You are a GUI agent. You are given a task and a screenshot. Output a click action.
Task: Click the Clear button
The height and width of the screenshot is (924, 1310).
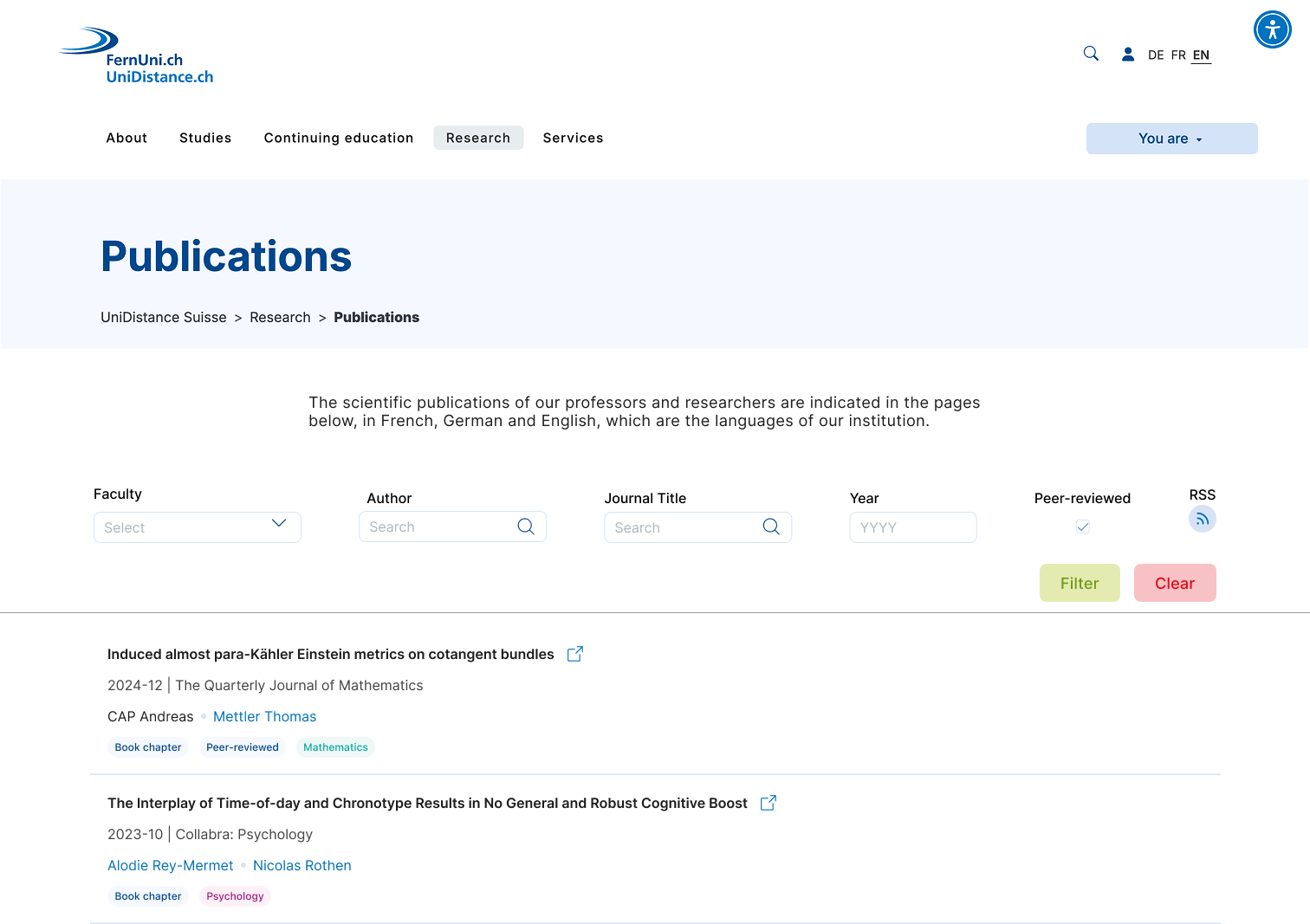[1175, 582]
